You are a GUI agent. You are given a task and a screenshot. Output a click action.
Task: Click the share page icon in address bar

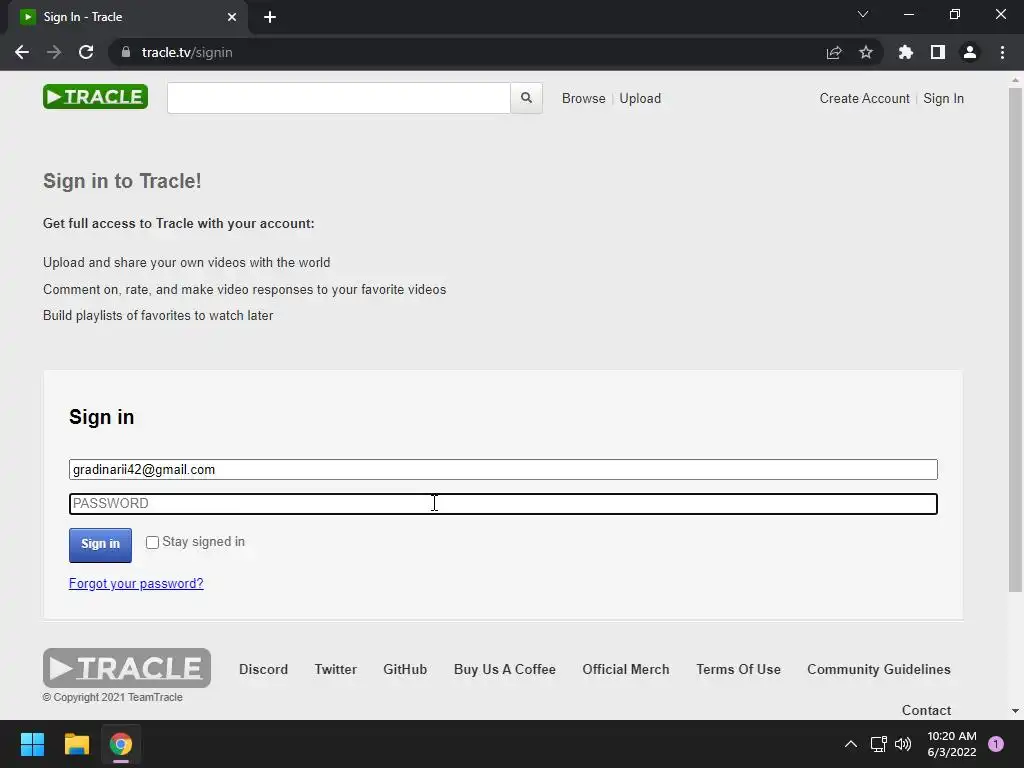(x=834, y=52)
